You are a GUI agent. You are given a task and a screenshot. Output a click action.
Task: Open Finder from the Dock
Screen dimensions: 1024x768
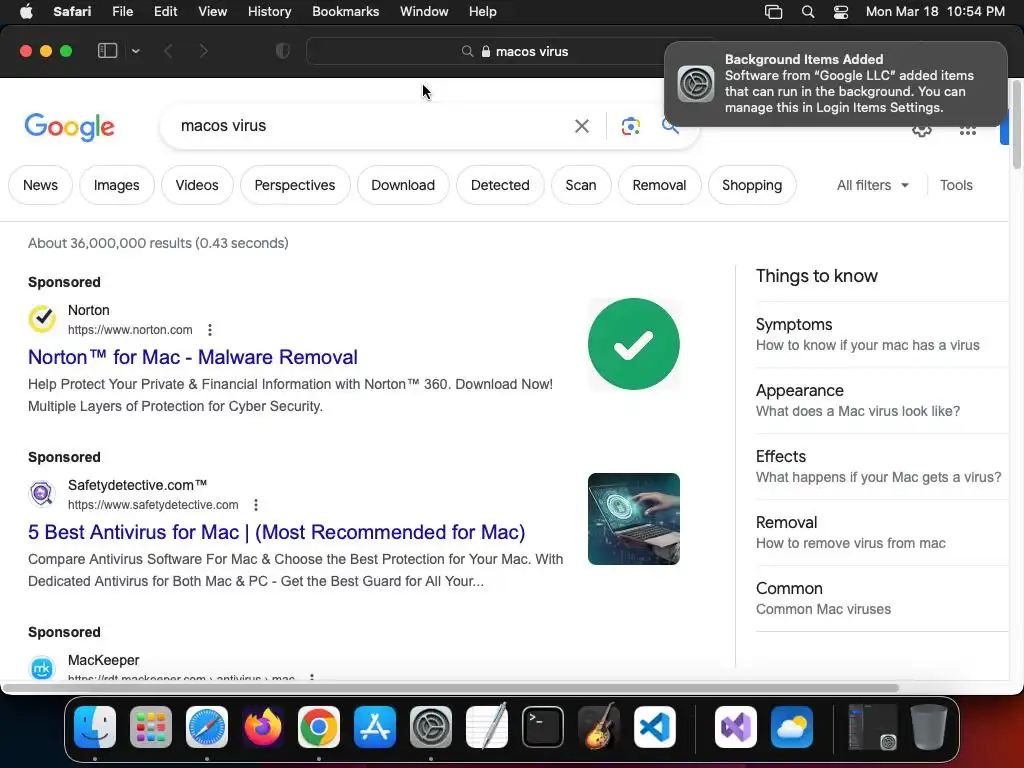pyautogui.click(x=95, y=727)
